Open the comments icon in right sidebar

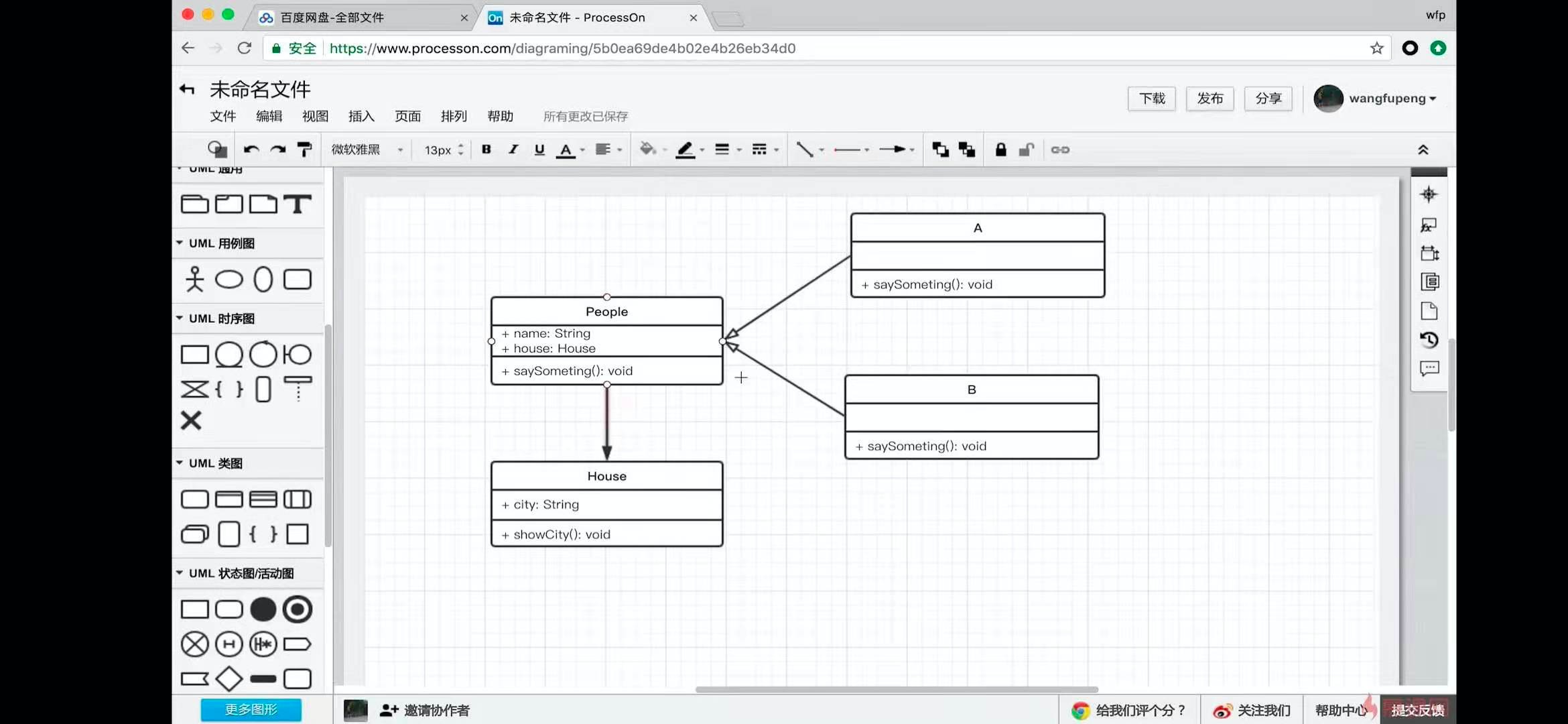1429,369
